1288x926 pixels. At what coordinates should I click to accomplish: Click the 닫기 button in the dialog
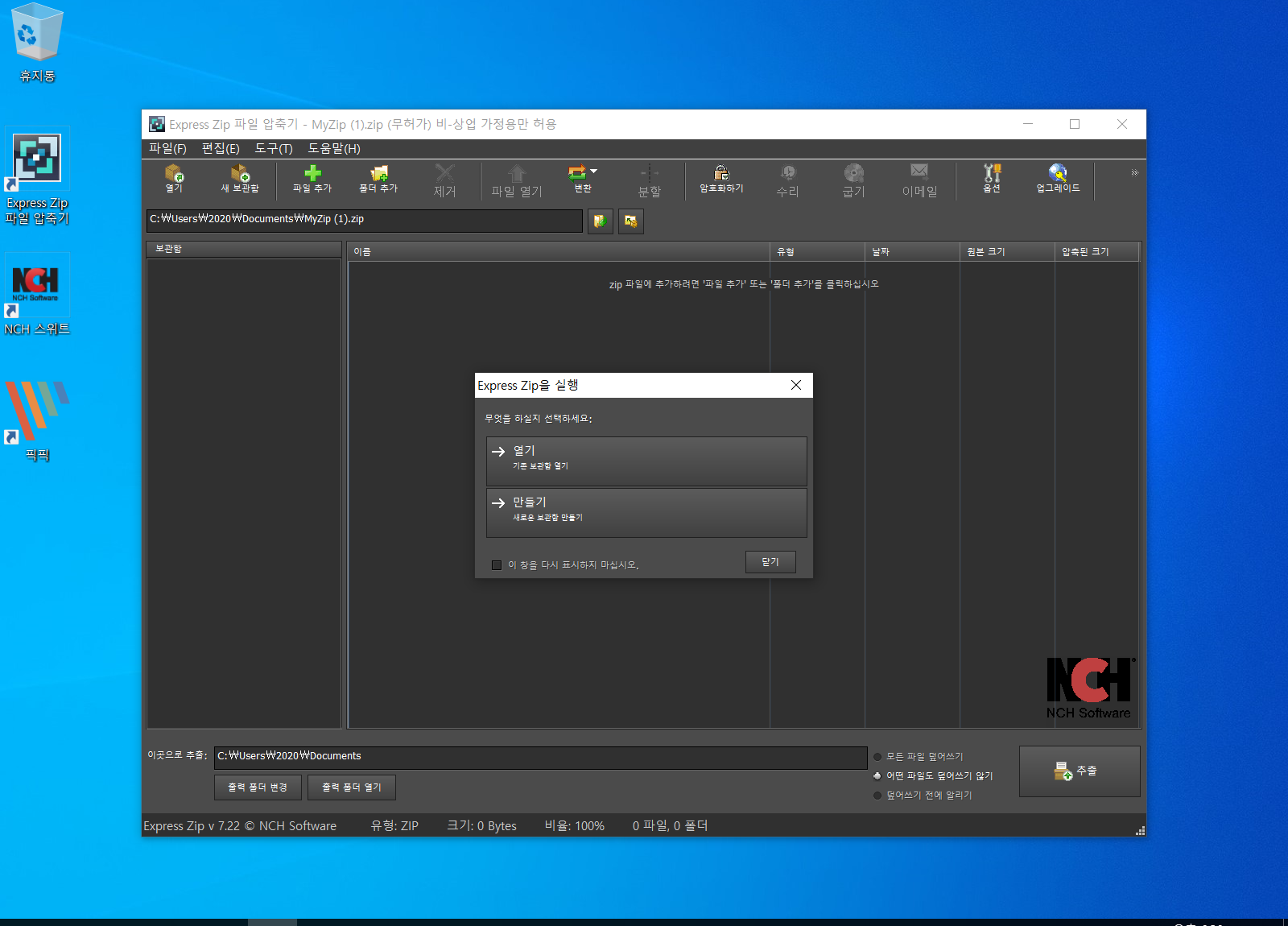point(770,562)
